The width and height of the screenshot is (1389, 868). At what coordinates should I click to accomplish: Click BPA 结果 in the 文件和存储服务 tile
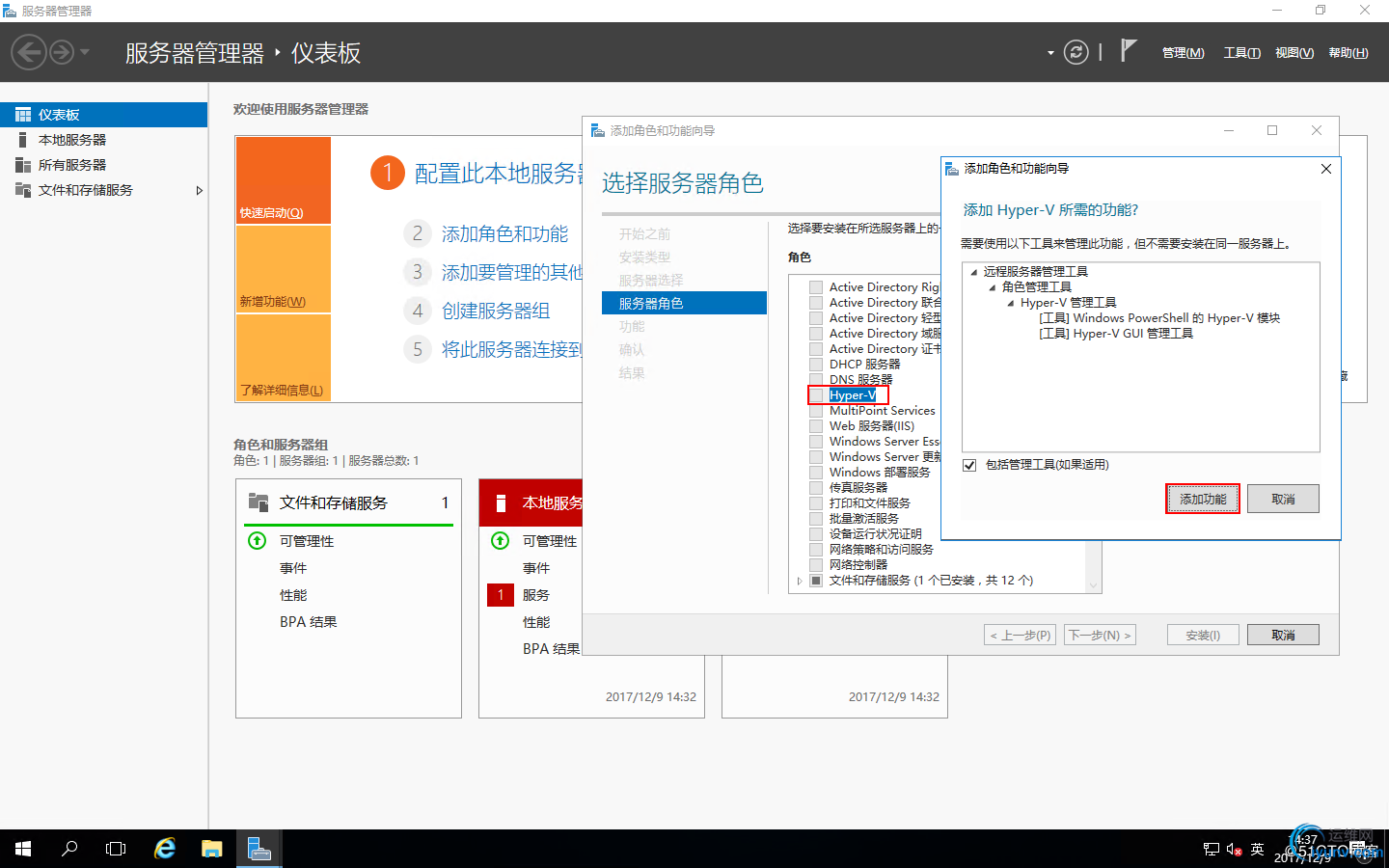[309, 622]
